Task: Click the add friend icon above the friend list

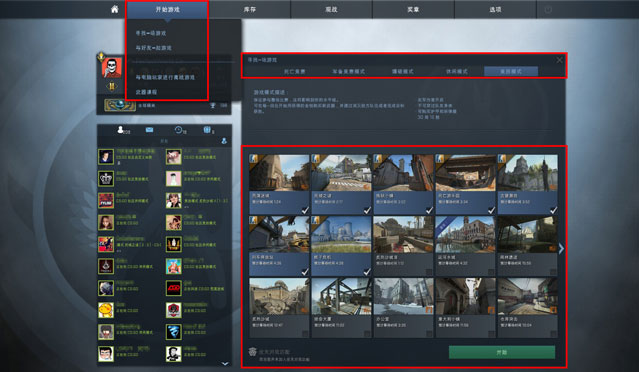Action: [224, 141]
